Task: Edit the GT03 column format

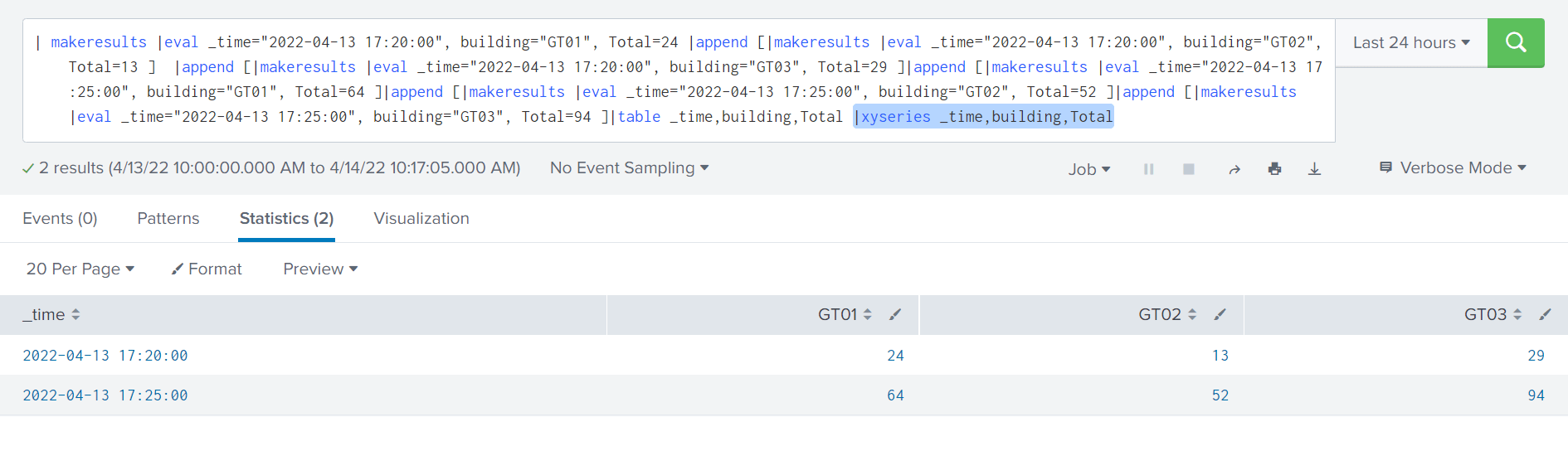Action: click(1545, 315)
